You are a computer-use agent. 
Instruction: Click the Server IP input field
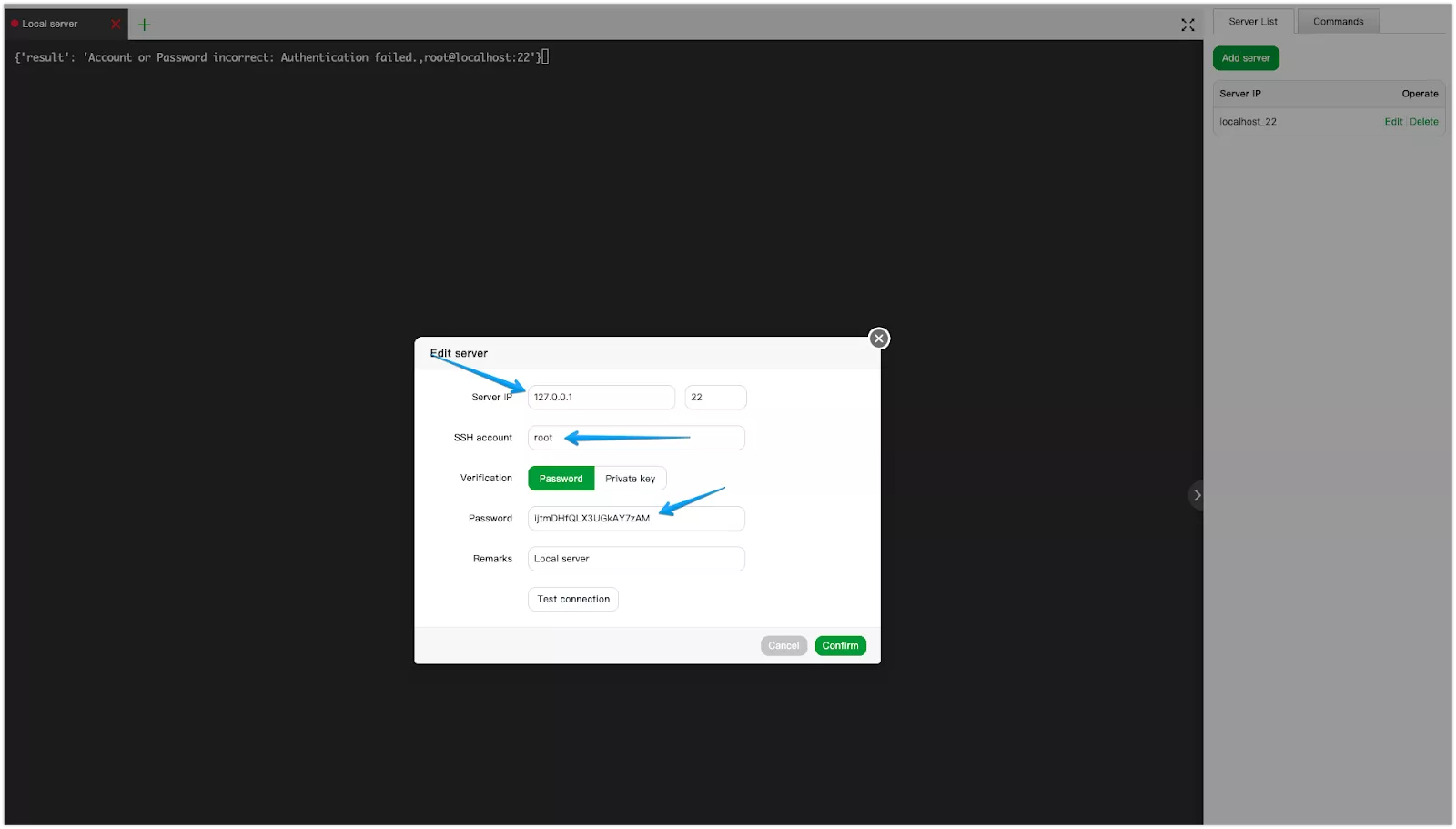click(x=600, y=397)
